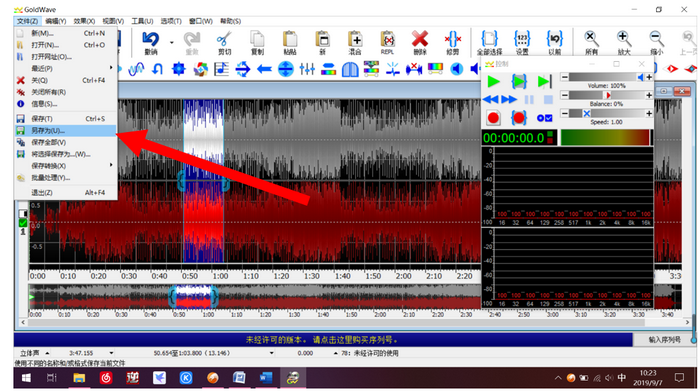Click the Fast Forward double-arrow button
700x392 pixels.
coord(509,100)
